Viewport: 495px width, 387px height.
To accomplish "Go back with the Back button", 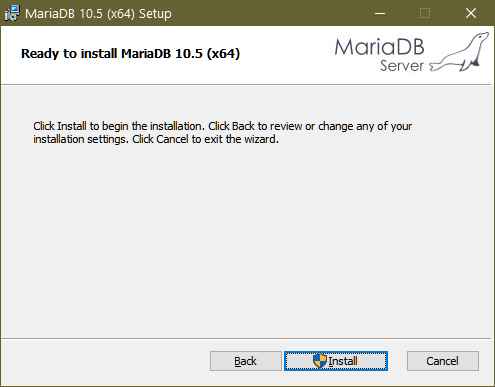I will point(246,361).
